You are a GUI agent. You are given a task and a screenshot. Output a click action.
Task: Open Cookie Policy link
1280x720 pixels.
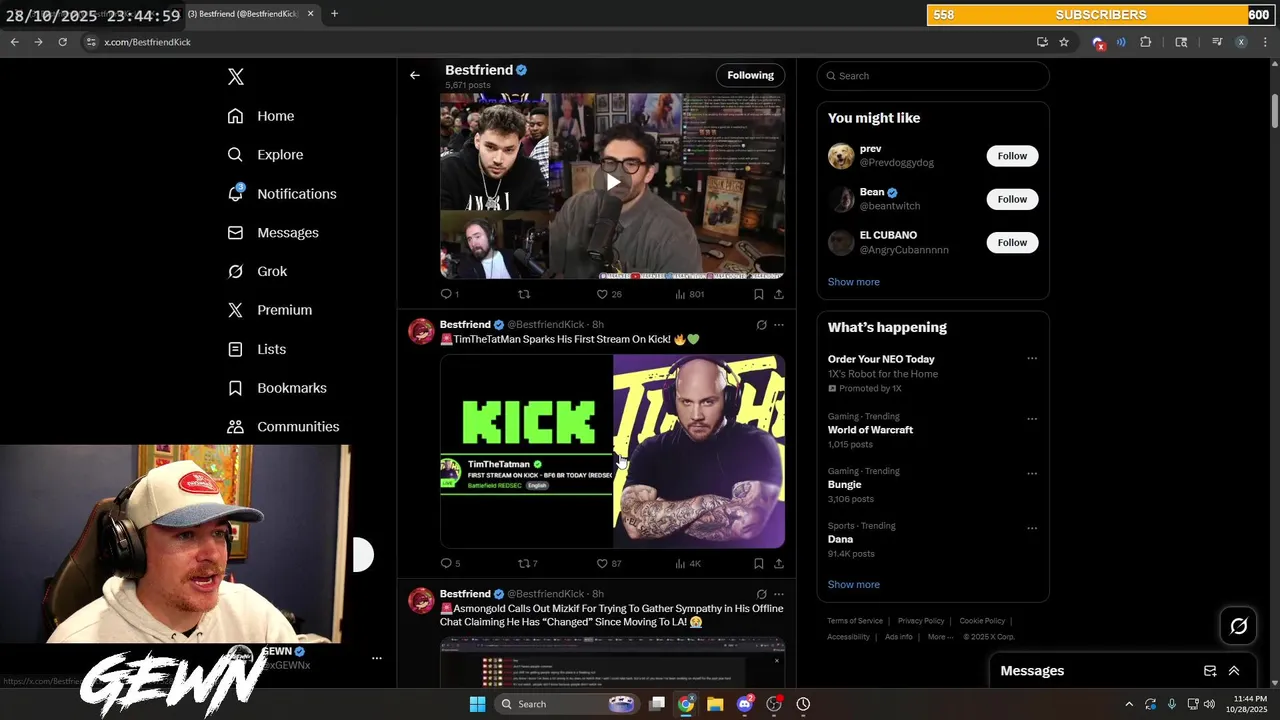982,621
